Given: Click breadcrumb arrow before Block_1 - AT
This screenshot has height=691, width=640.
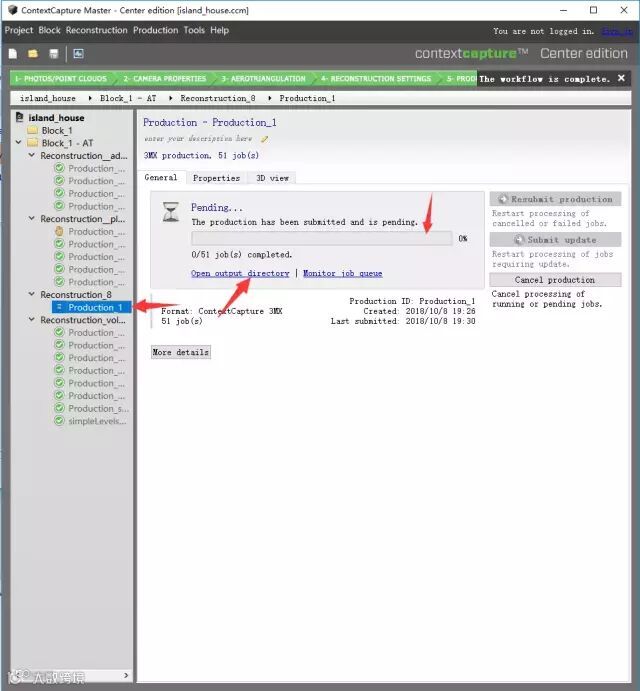Looking at the screenshot, I should point(90,98).
